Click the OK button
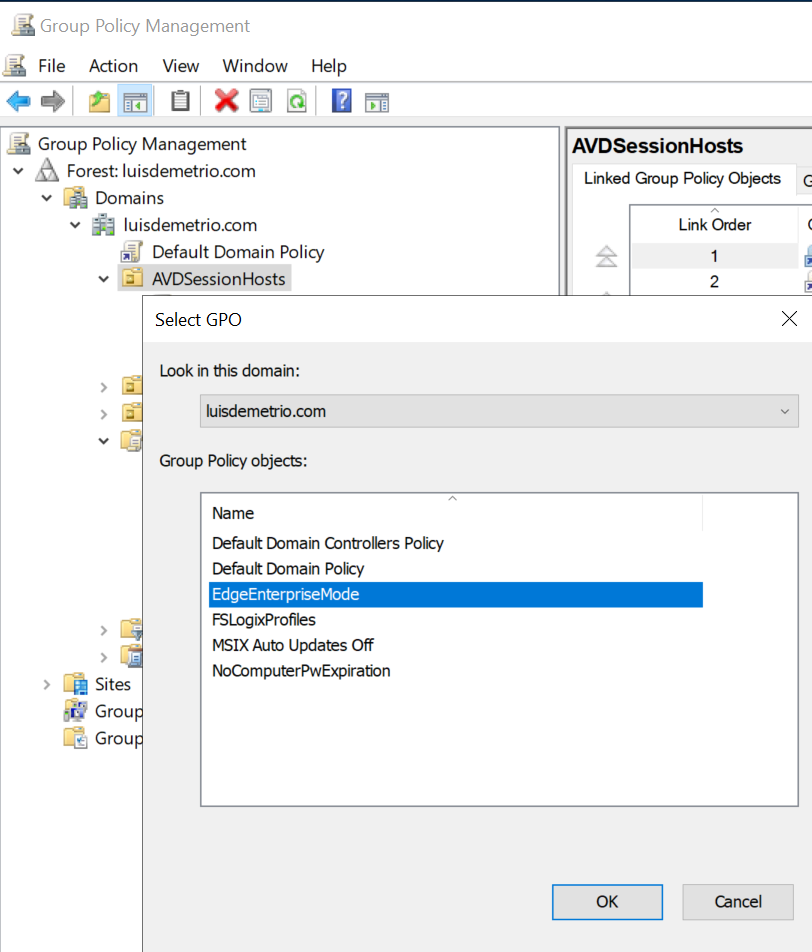 [x=607, y=902]
